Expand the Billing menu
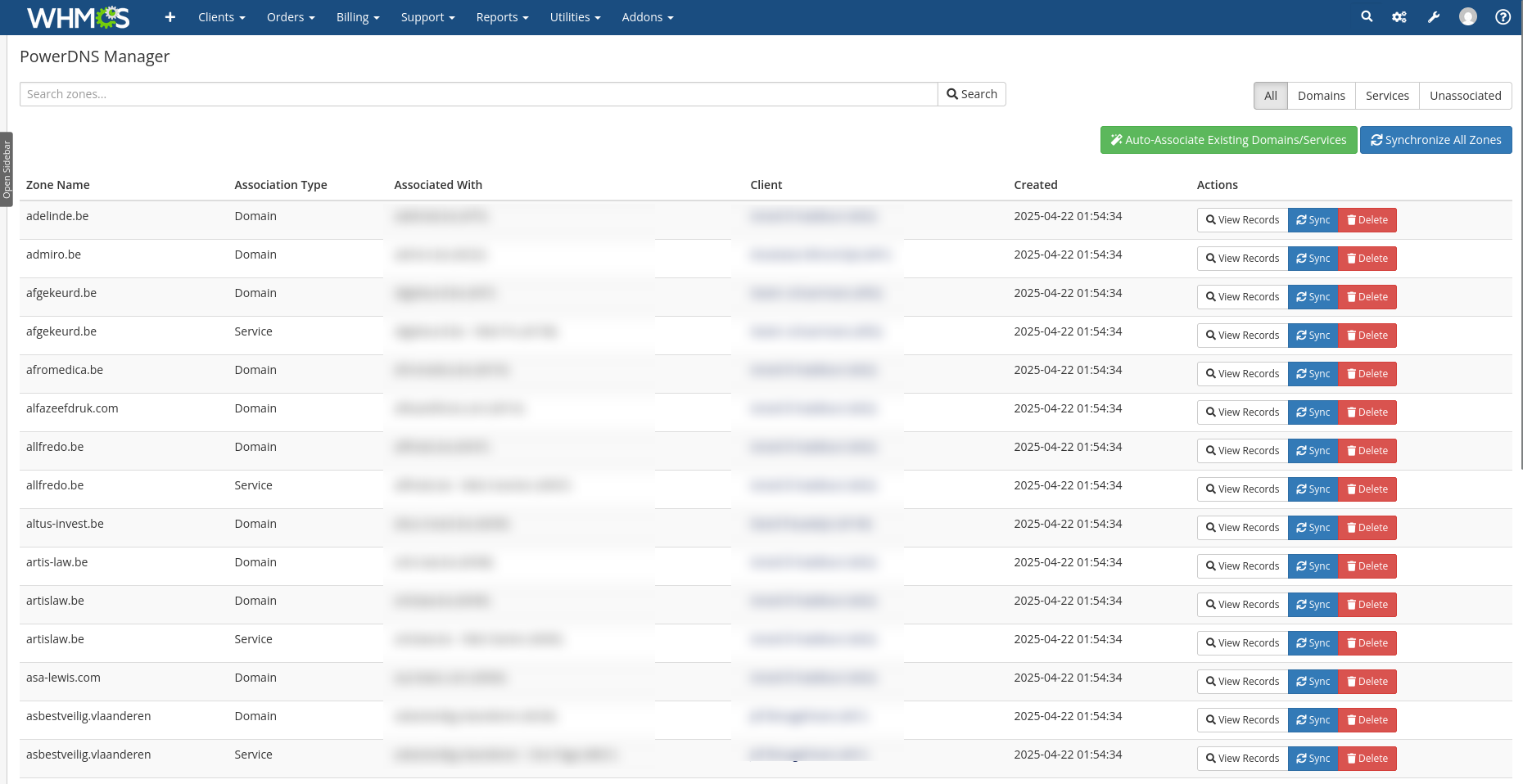Viewport: 1523px width, 784px height. (x=358, y=17)
